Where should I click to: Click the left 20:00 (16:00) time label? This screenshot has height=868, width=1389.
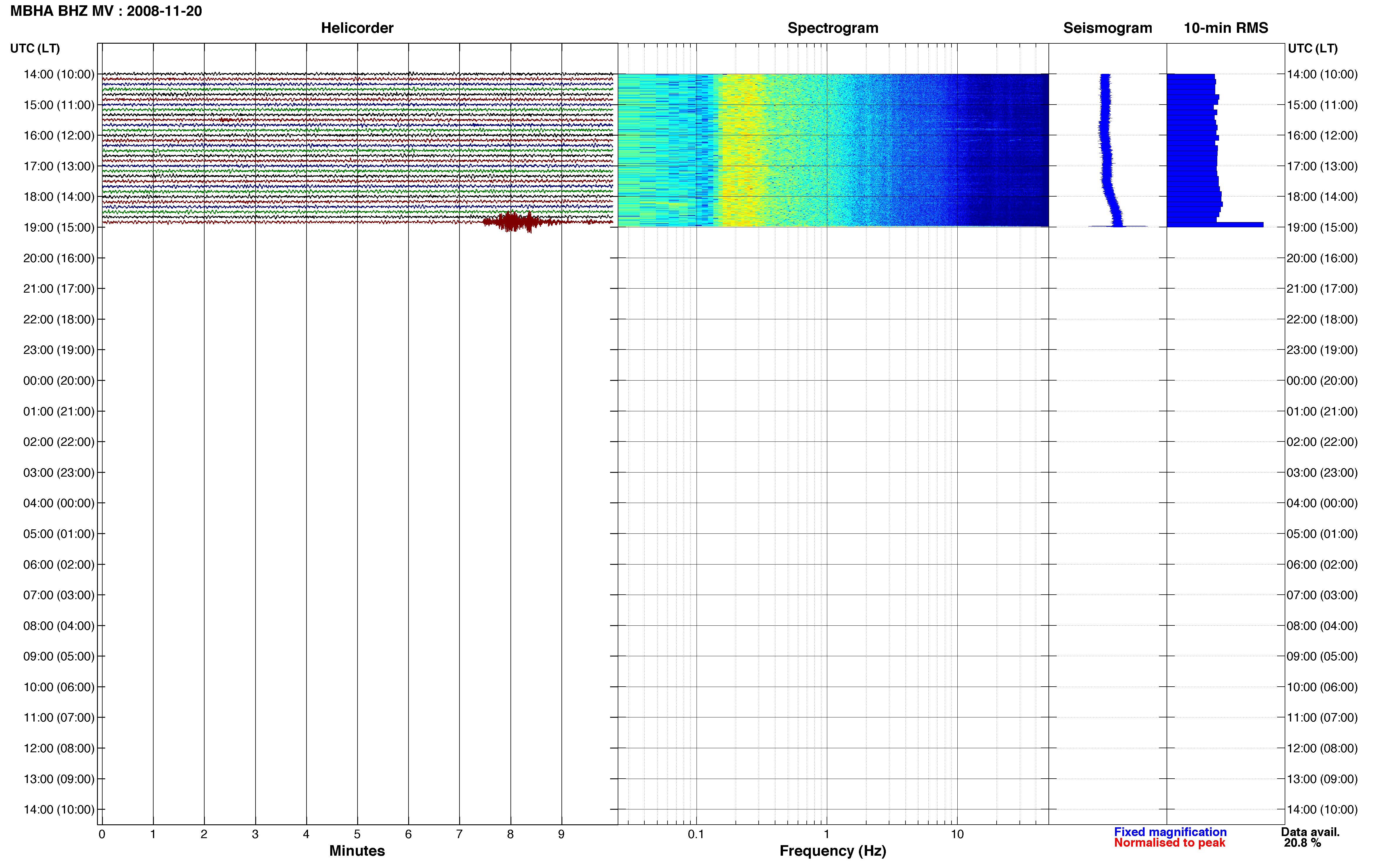pyautogui.click(x=59, y=258)
